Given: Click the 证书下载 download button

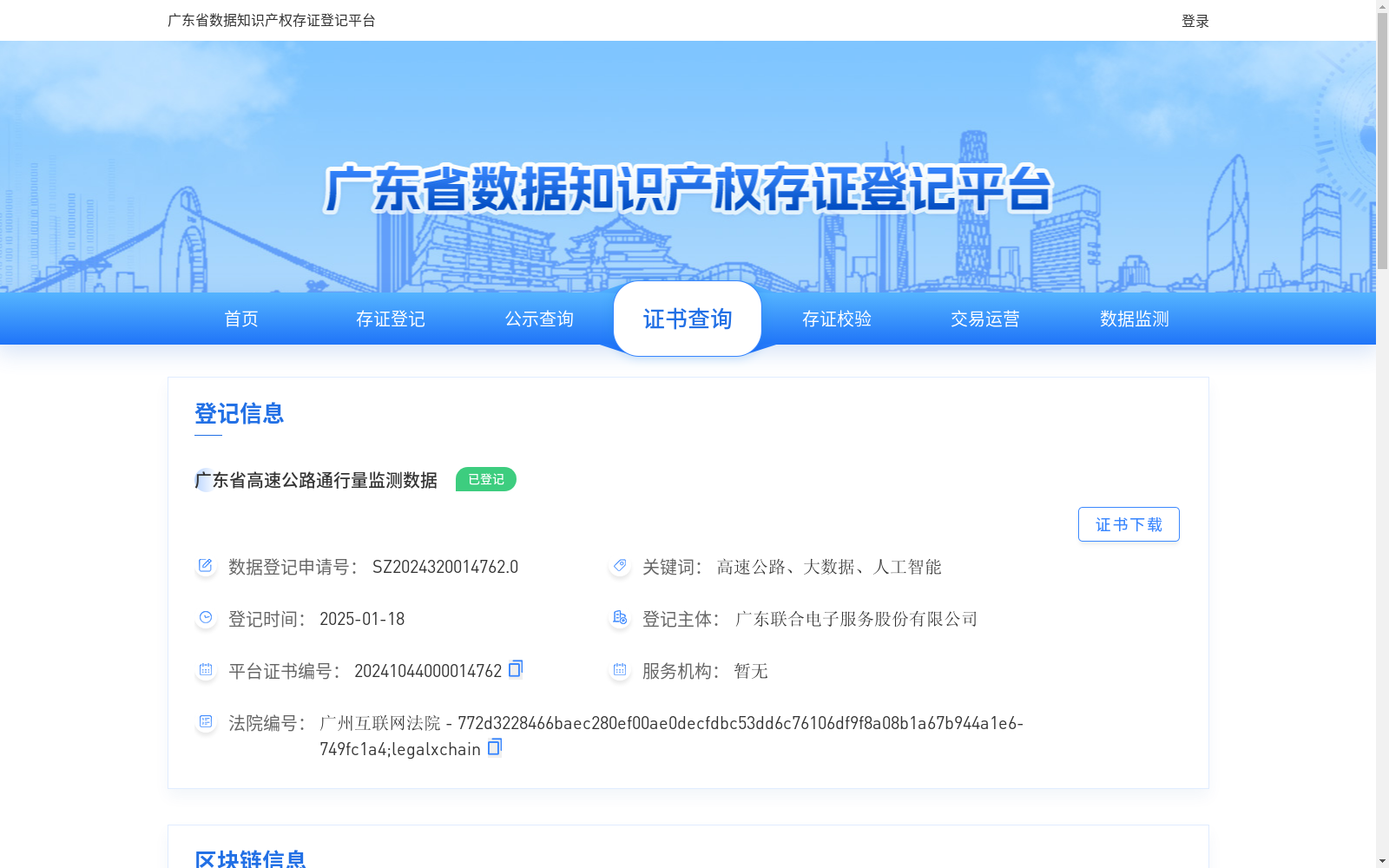Looking at the screenshot, I should [1128, 523].
